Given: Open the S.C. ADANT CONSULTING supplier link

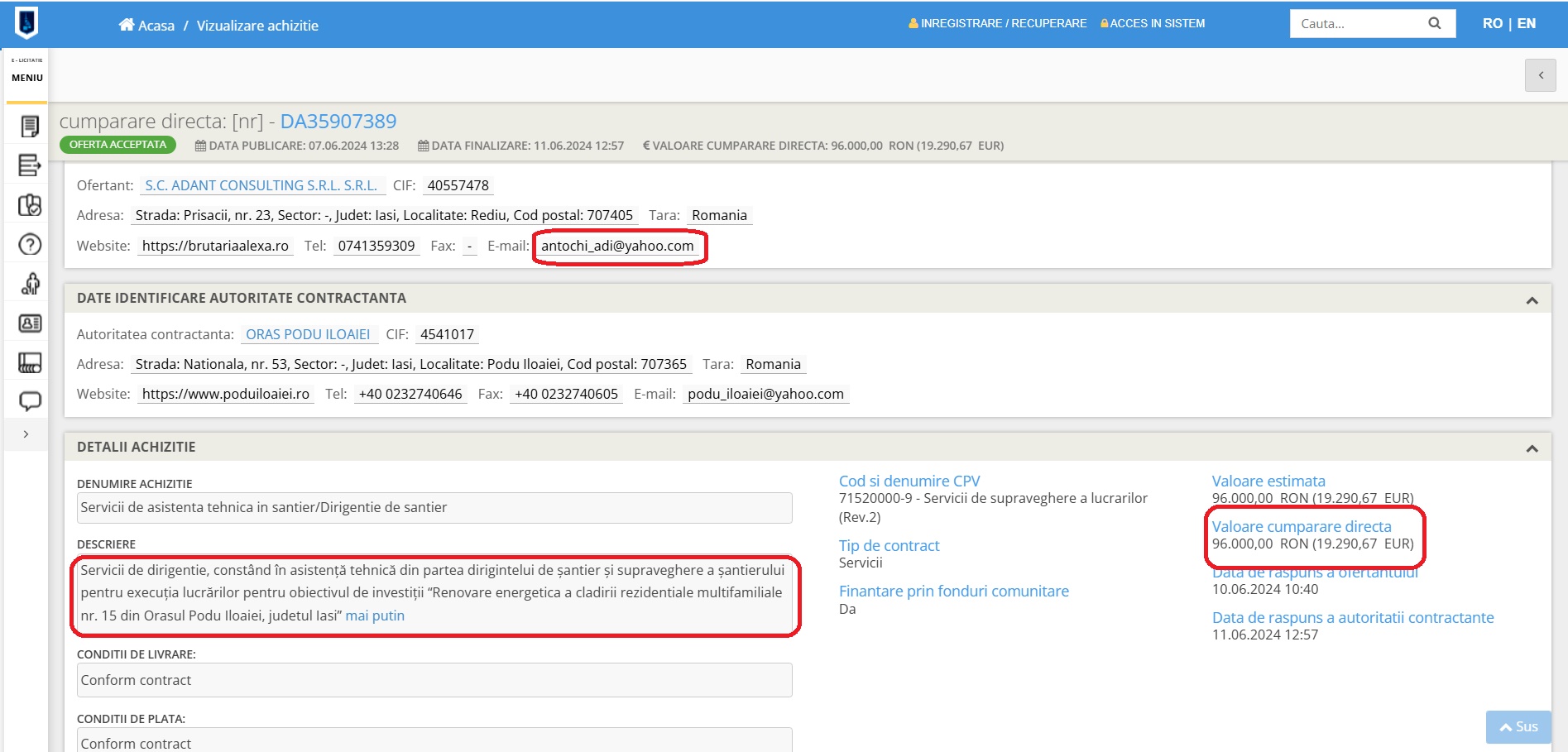Looking at the screenshot, I should (261, 186).
